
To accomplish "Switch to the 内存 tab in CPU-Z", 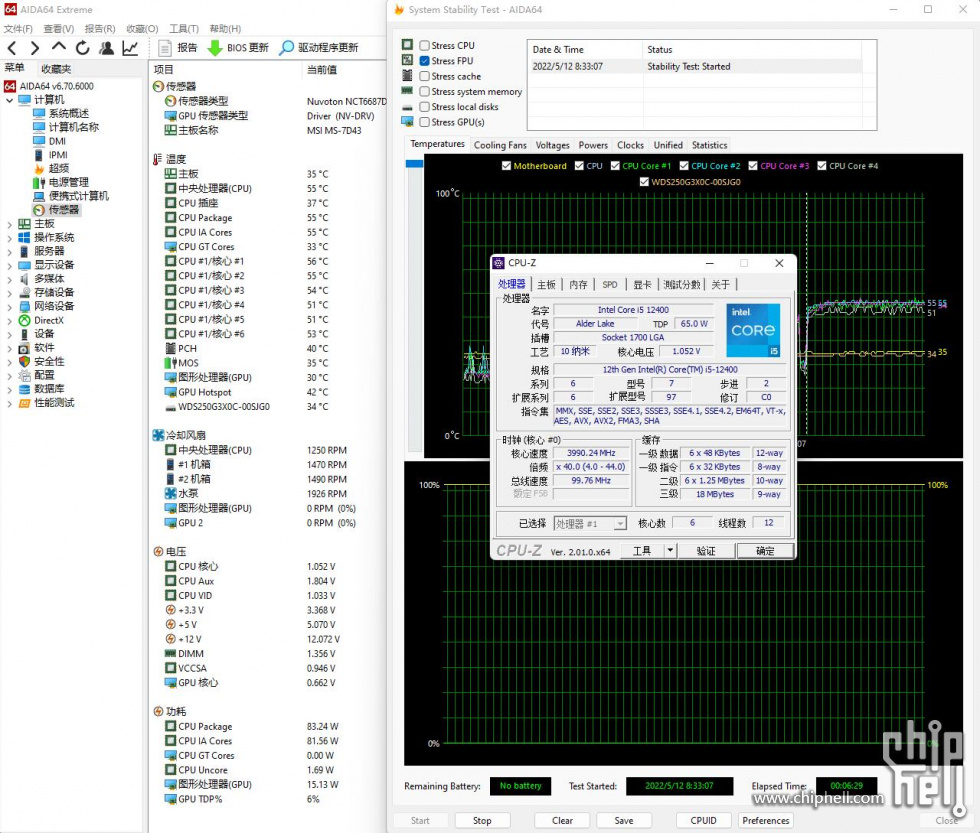I will click(578, 284).
